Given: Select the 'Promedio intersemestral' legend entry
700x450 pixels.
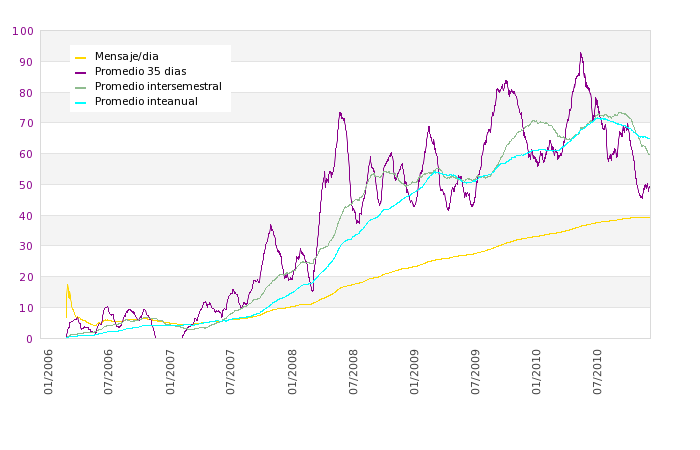Looking at the screenshot, I should coord(157,86).
